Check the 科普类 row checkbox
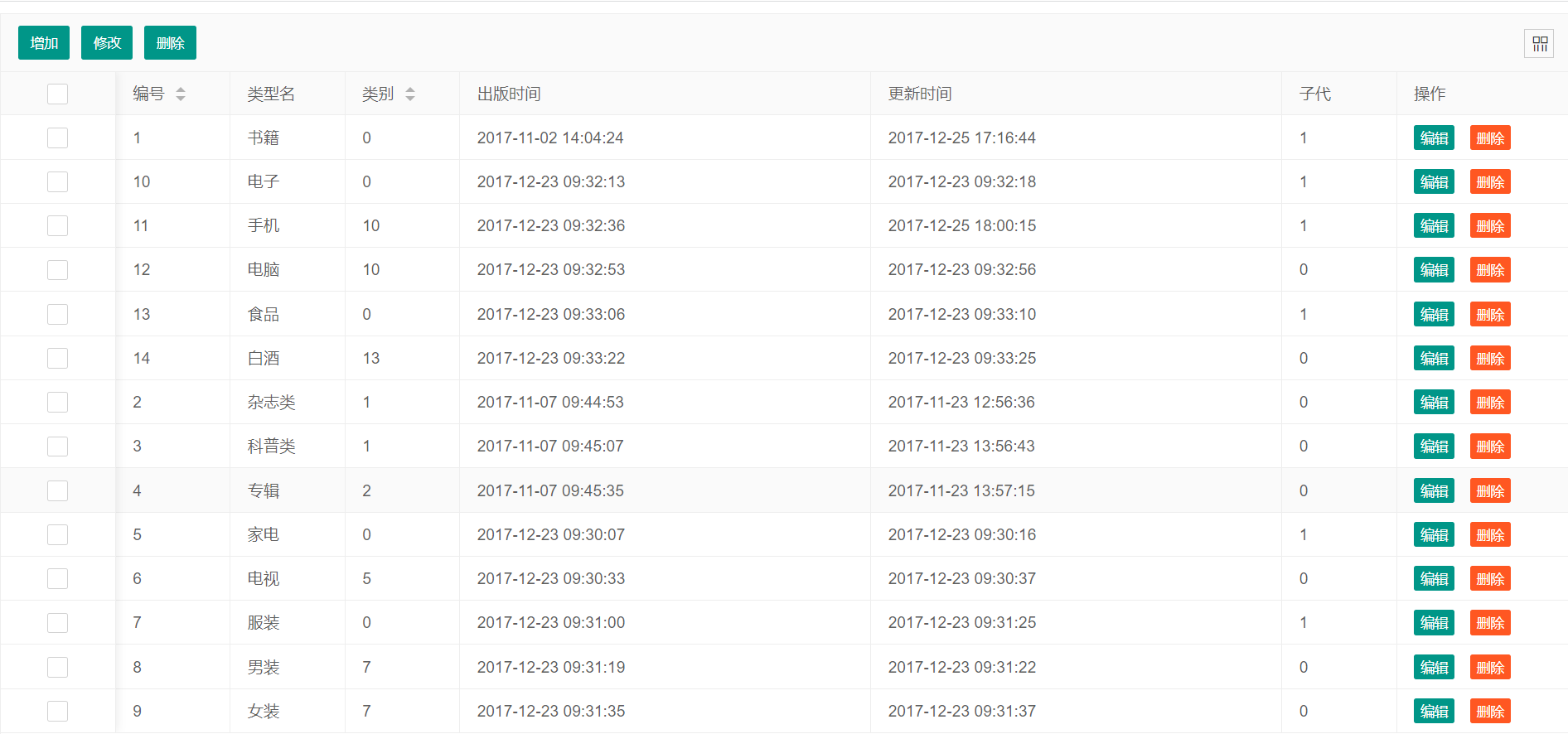 (x=58, y=446)
